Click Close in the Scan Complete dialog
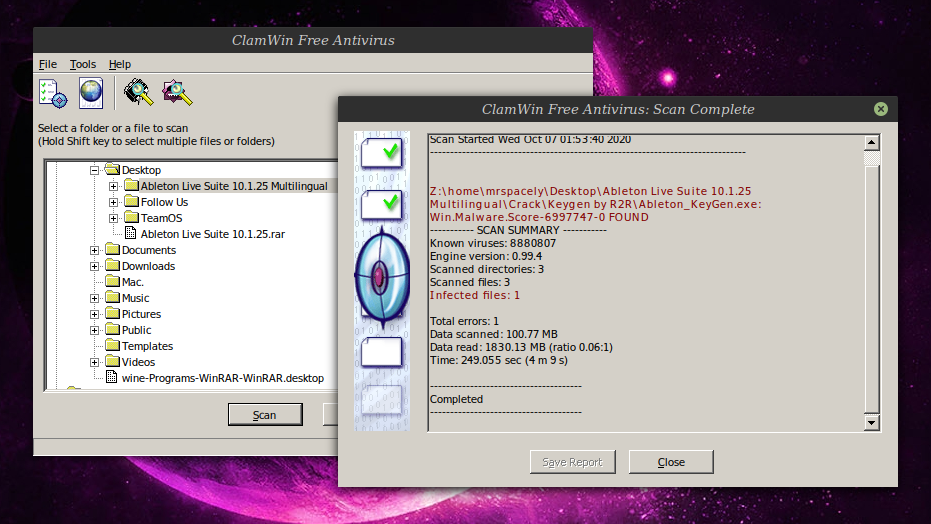 [671, 462]
